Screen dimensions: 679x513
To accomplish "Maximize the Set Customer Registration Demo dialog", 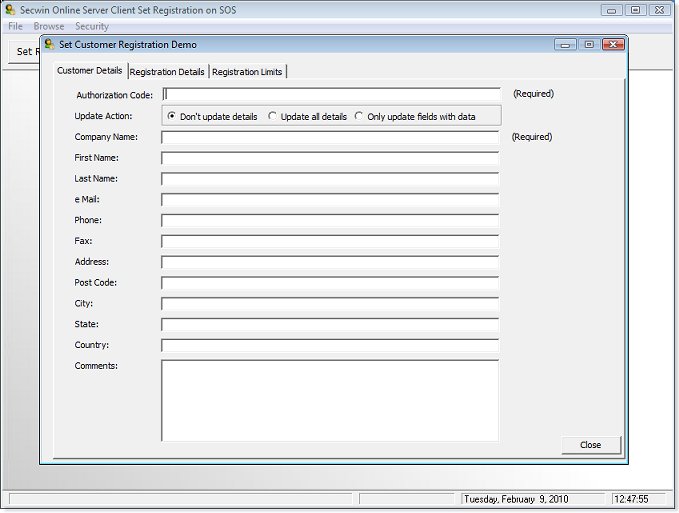I will pyautogui.click(x=589, y=45).
